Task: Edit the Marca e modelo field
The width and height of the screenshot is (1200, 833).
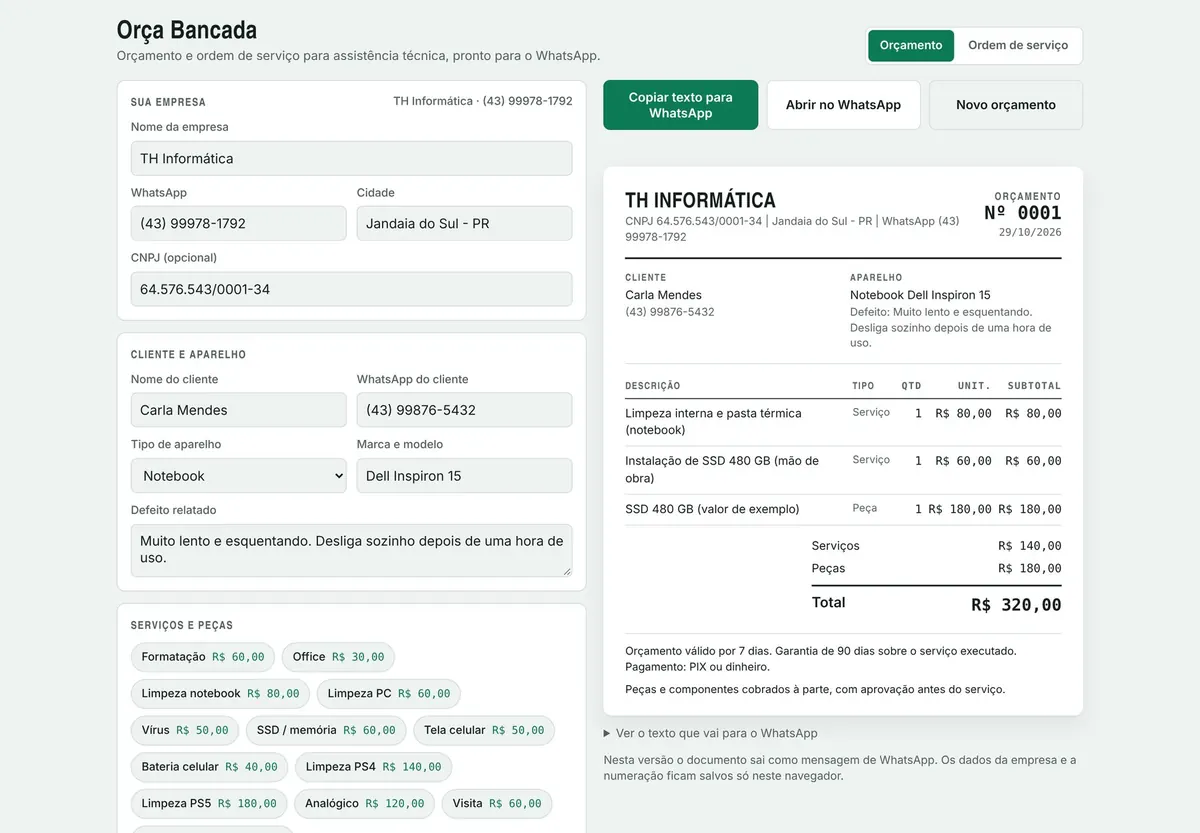Action: [465, 476]
